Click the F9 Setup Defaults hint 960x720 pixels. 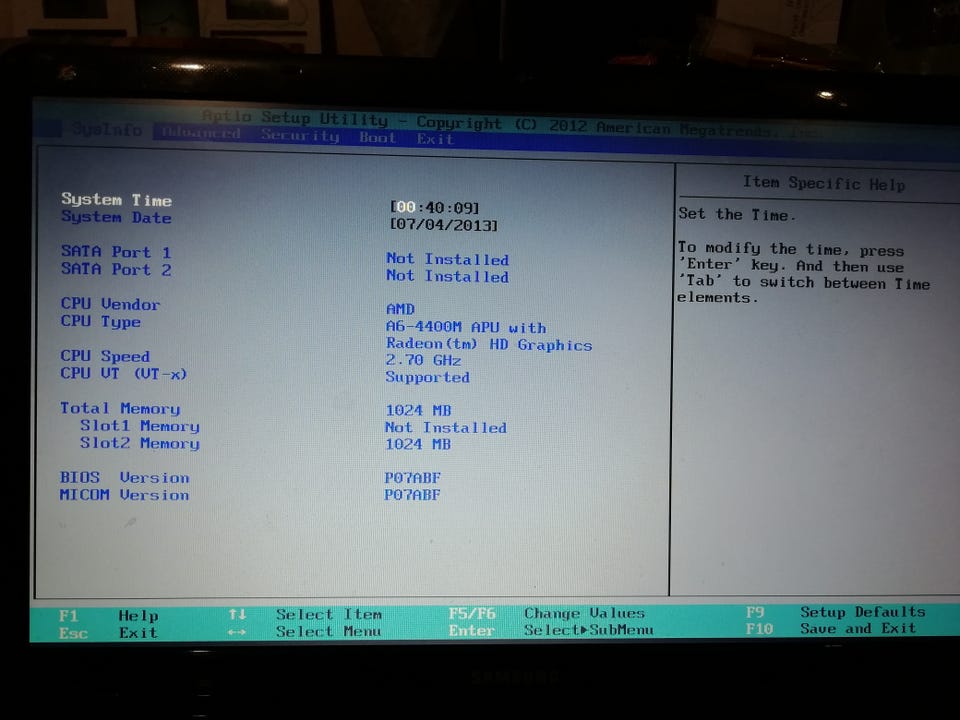click(x=835, y=612)
